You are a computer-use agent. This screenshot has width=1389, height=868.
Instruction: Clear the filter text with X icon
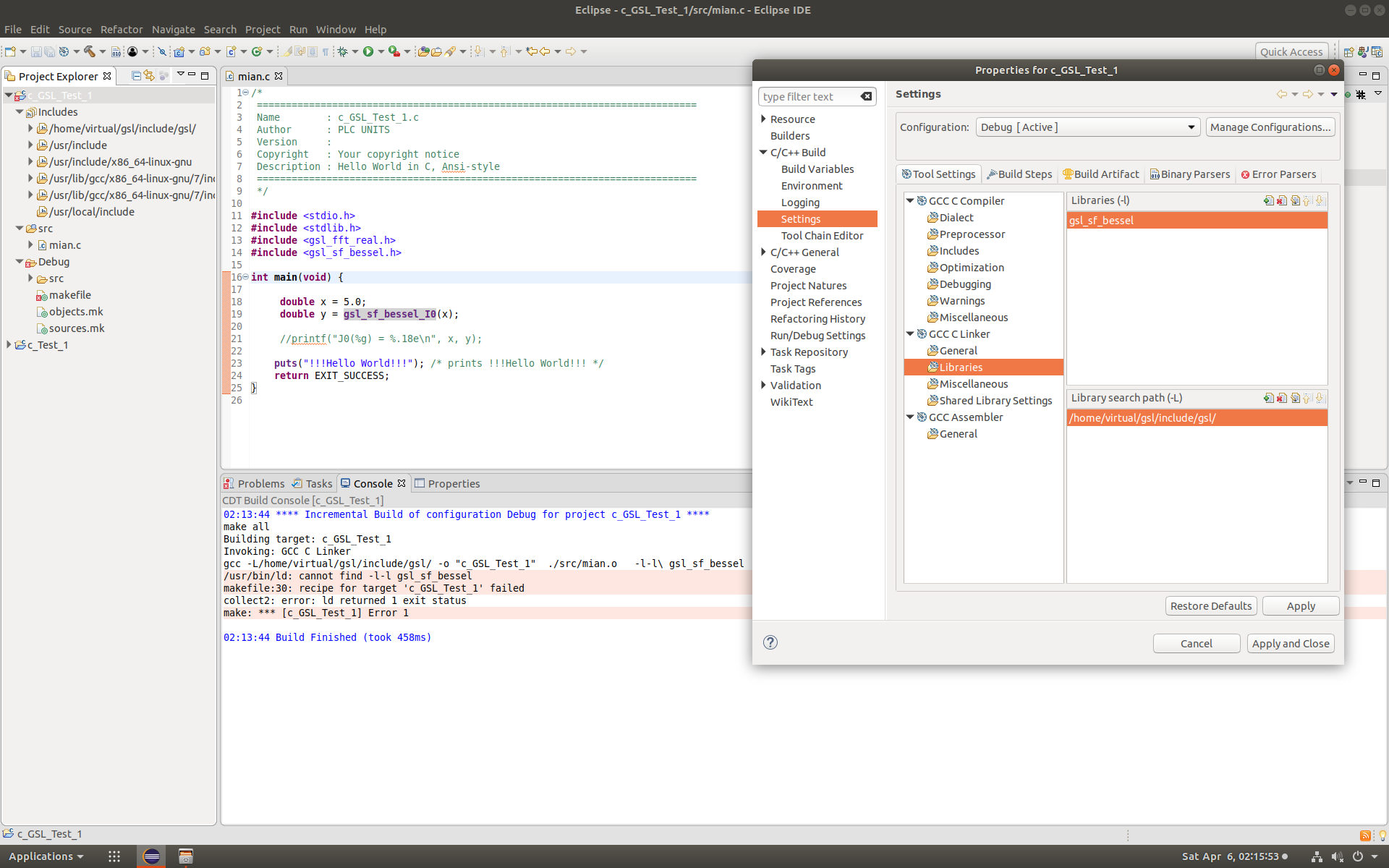[866, 97]
